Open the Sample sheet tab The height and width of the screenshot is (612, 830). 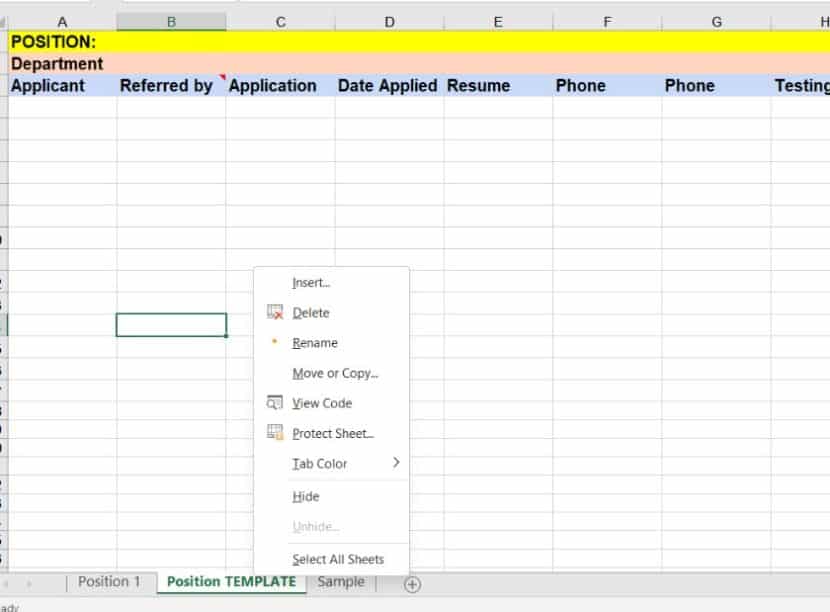340,582
